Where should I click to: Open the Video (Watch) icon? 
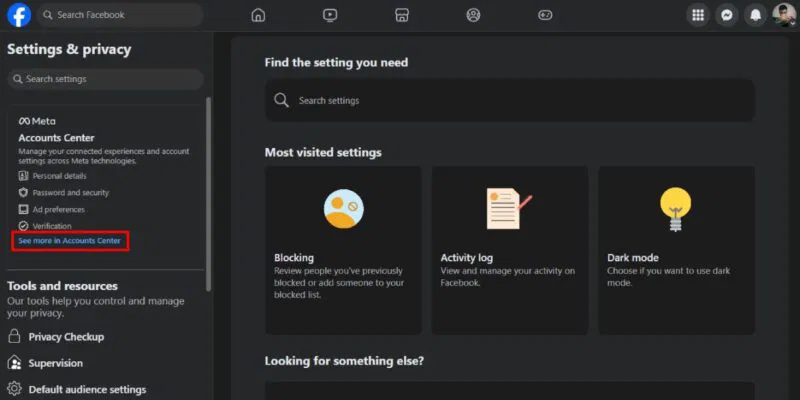pos(330,15)
